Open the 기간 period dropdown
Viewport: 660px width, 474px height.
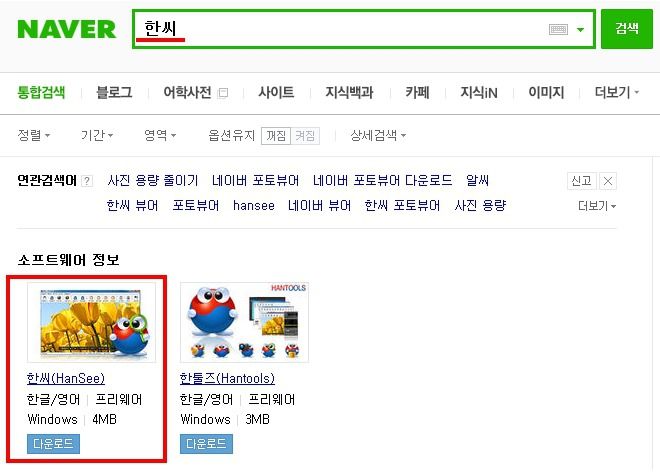[97, 135]
